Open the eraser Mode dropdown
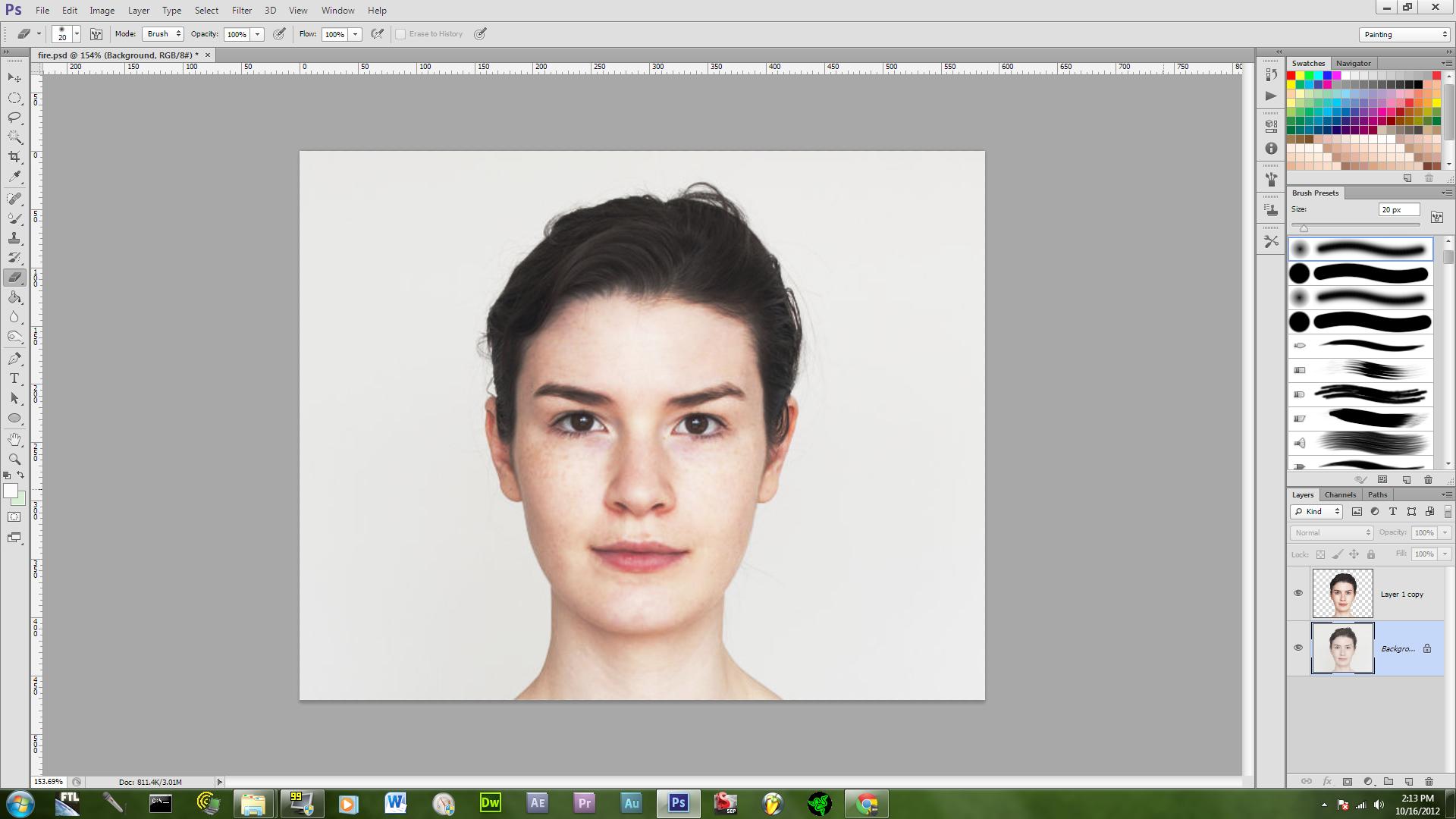 163,34
